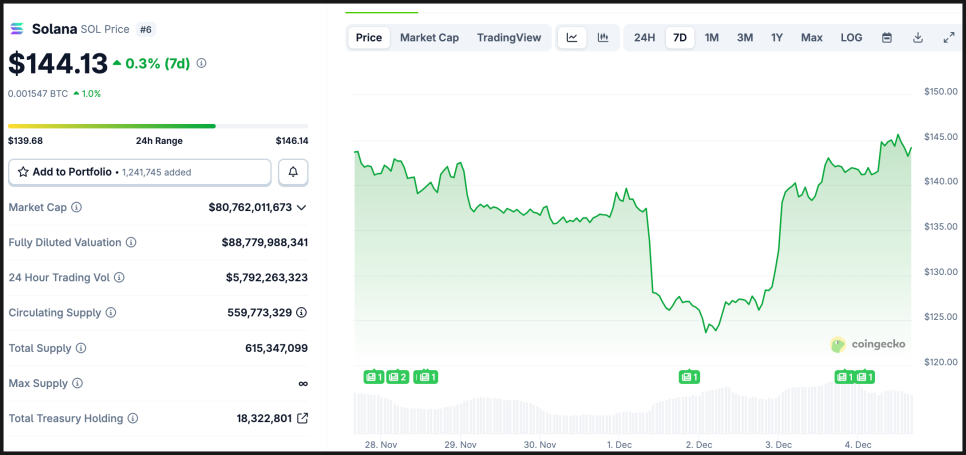Click Fully Diluted Valuation info icon
Image resolution: width=966 pixels, height=455 pixels.
131,242
